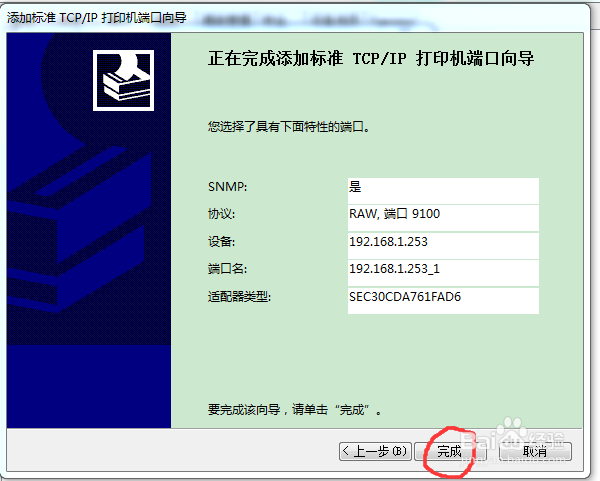This screenshot has height=481, width=600.
Task: Click the window title 添加标准 TCP/IP 打印机端口向导
Action: point(97,18)
